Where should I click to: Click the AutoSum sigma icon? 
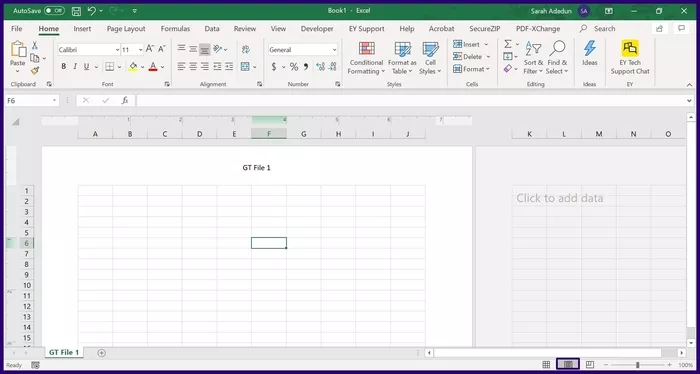pyautogui.click(x=508, y=44)
